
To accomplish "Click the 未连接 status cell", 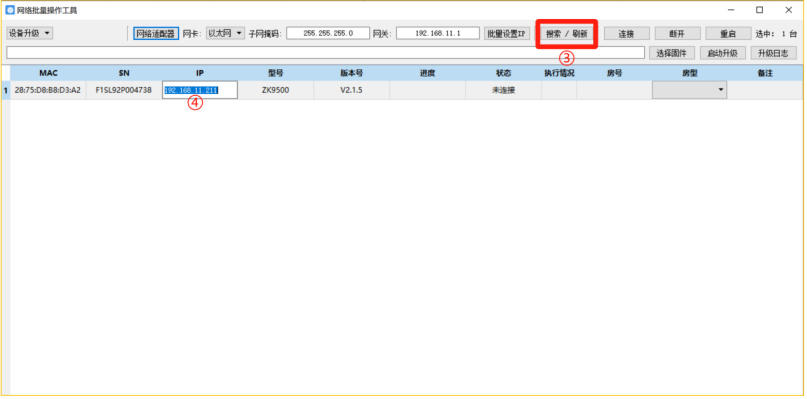I will [503, 90].
